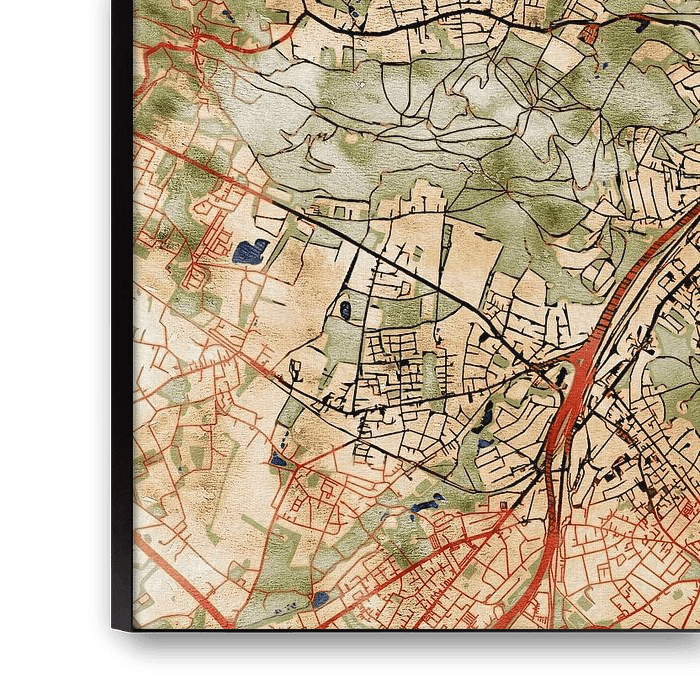The image size is (700, 700).
Task: Select the small blue pond beside the central street grid
Action: 345,310
